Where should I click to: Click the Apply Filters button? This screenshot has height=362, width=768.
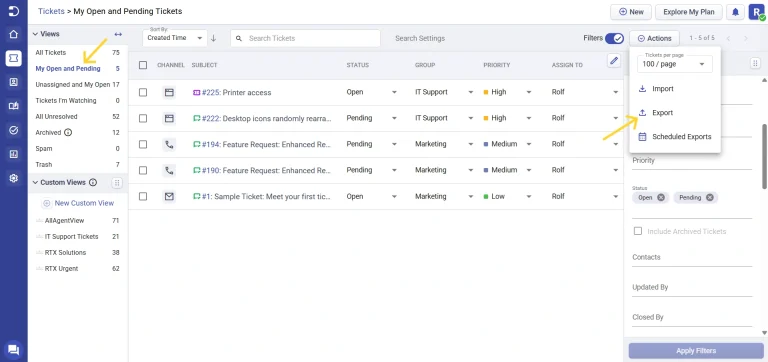[696, 351]
